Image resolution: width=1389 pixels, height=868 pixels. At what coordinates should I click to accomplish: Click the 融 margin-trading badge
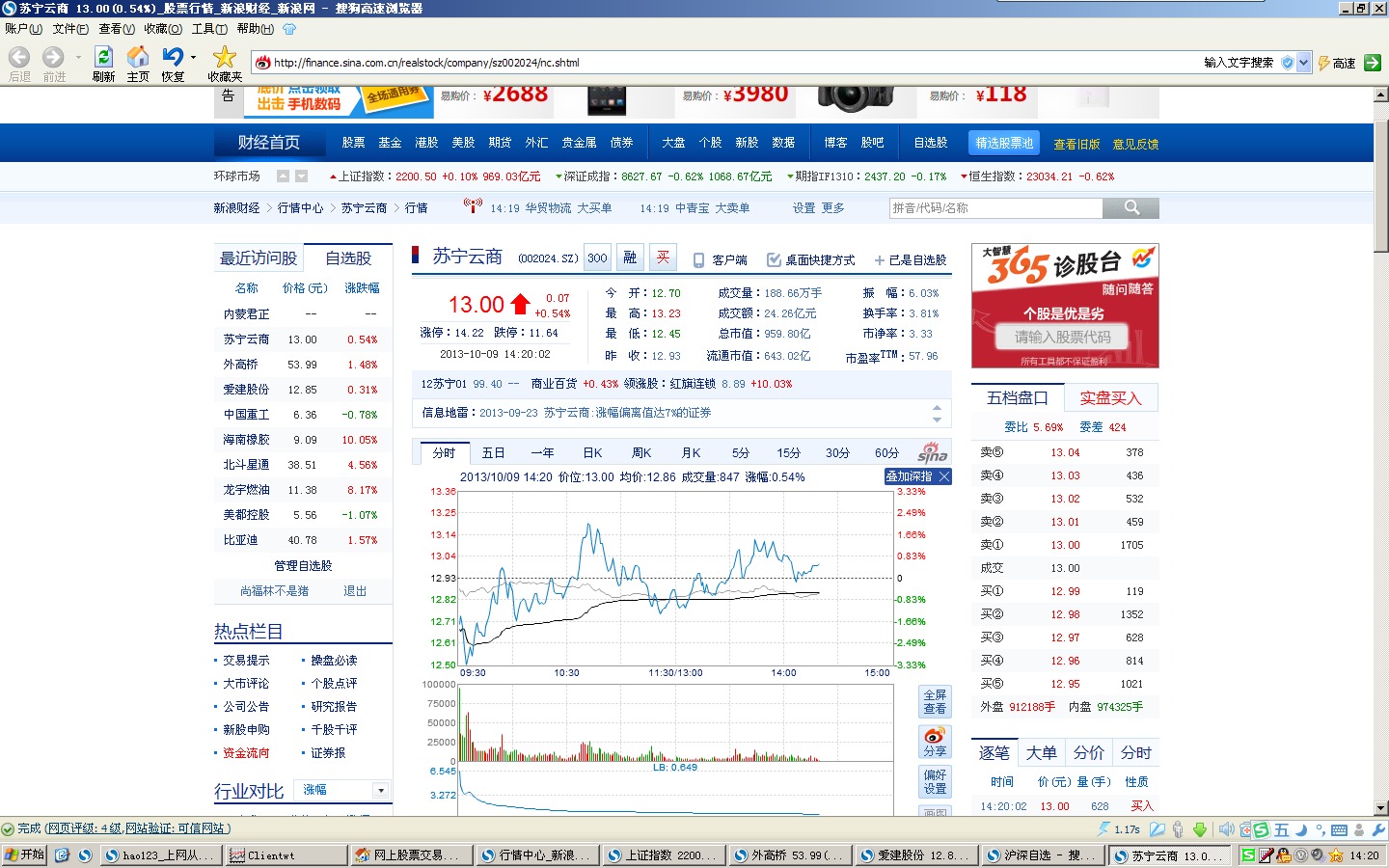[x=630, y=258]
